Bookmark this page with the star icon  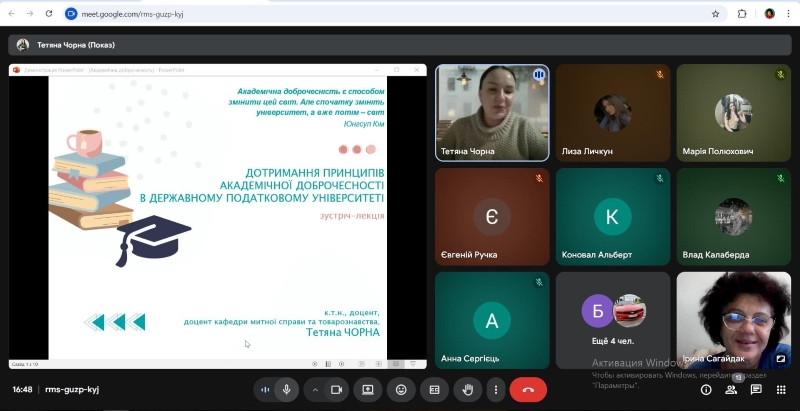coord(715,14)
